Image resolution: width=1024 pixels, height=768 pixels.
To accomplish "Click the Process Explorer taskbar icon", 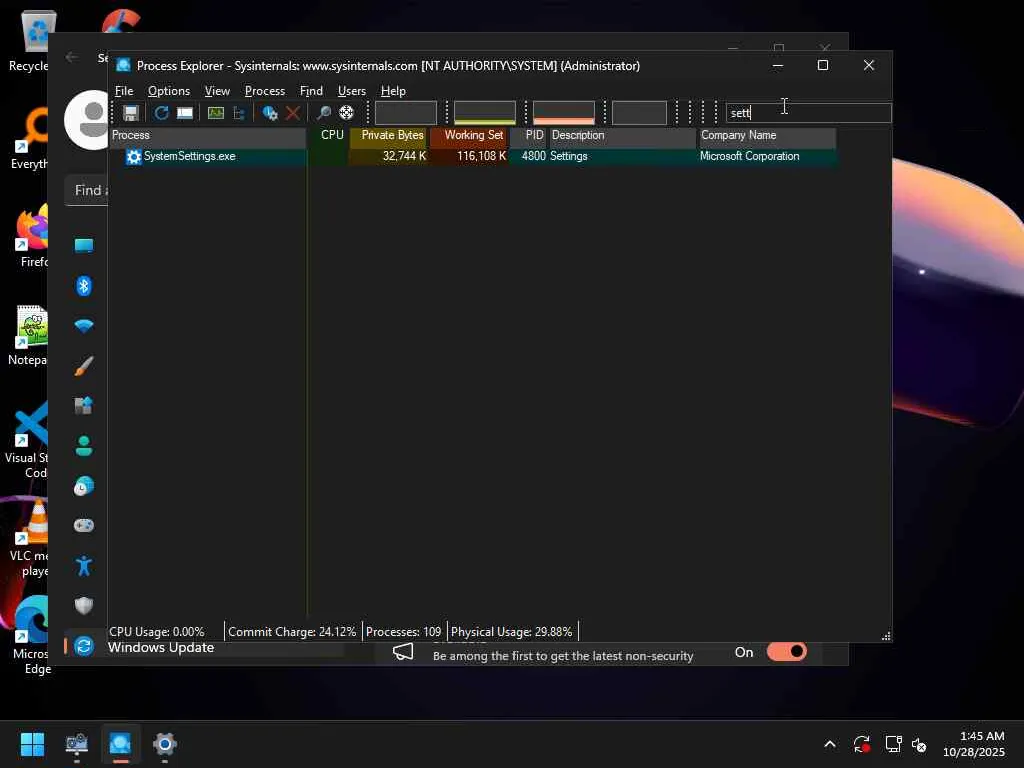I will click(x=121, y=744).
